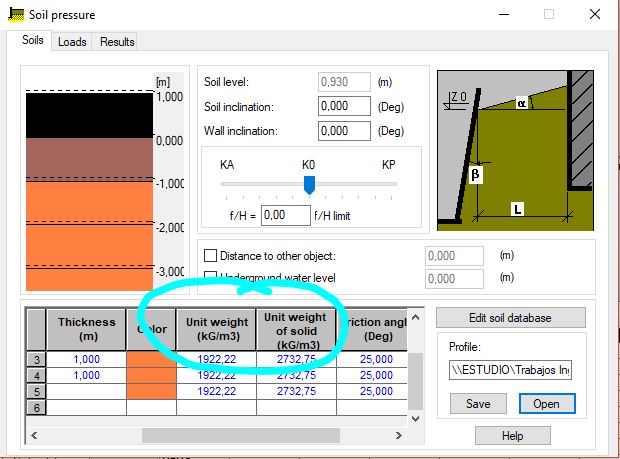The image size is (620, 459).
Task: Click the Edit soil database button
Action: [x=510, y=317]
